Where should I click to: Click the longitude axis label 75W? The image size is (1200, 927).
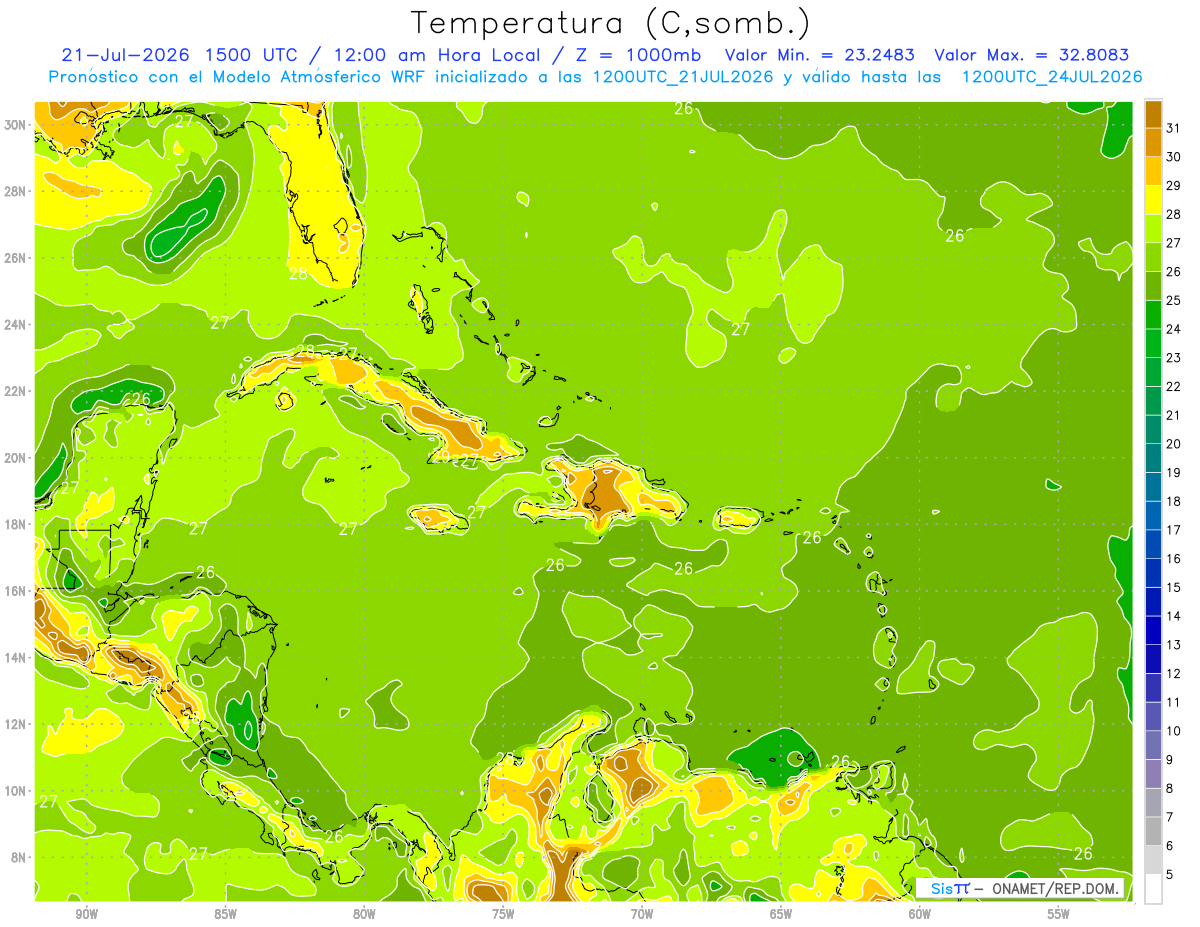point(503,914)
